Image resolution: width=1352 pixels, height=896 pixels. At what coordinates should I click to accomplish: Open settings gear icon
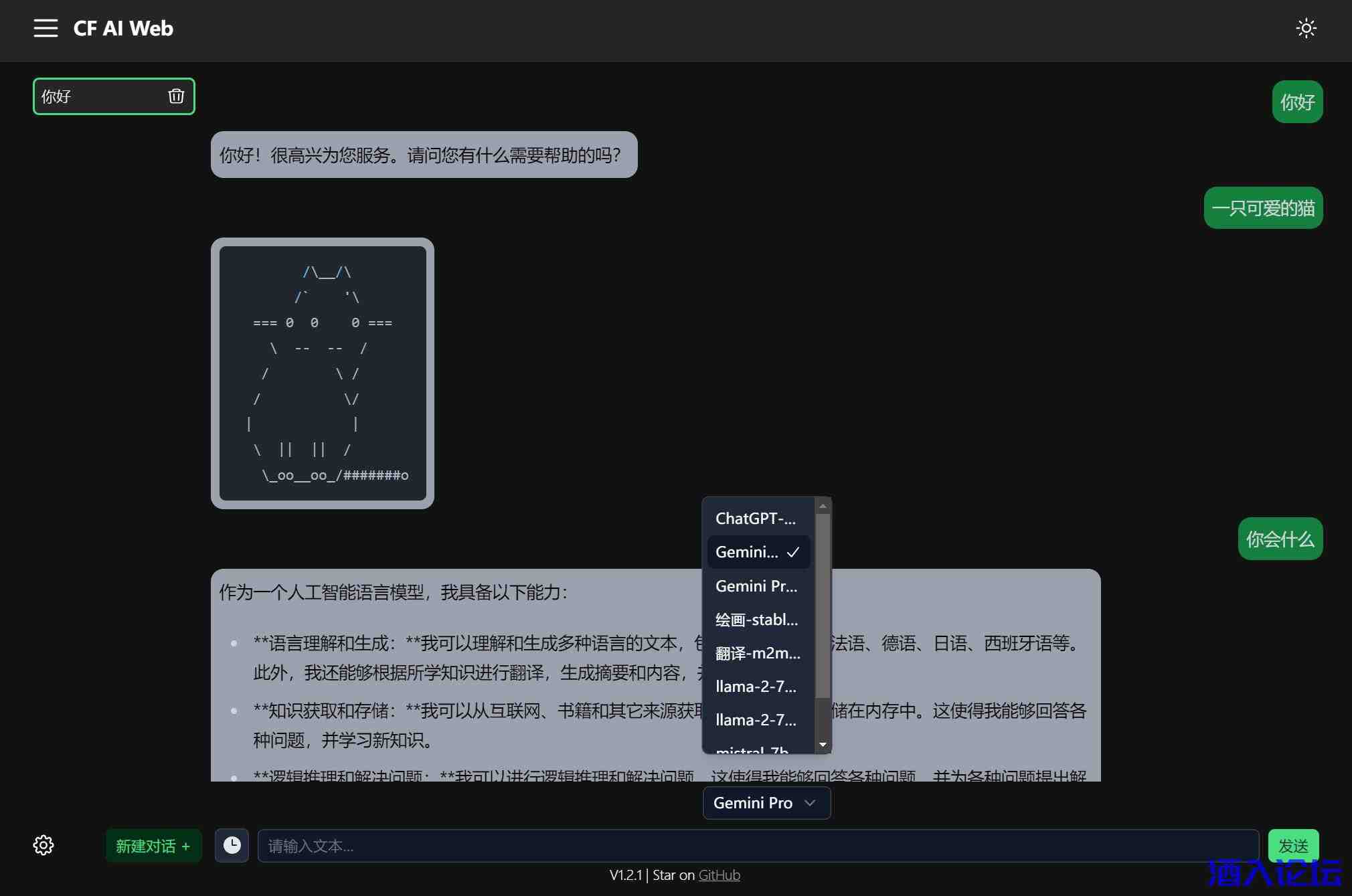[44, 845]
